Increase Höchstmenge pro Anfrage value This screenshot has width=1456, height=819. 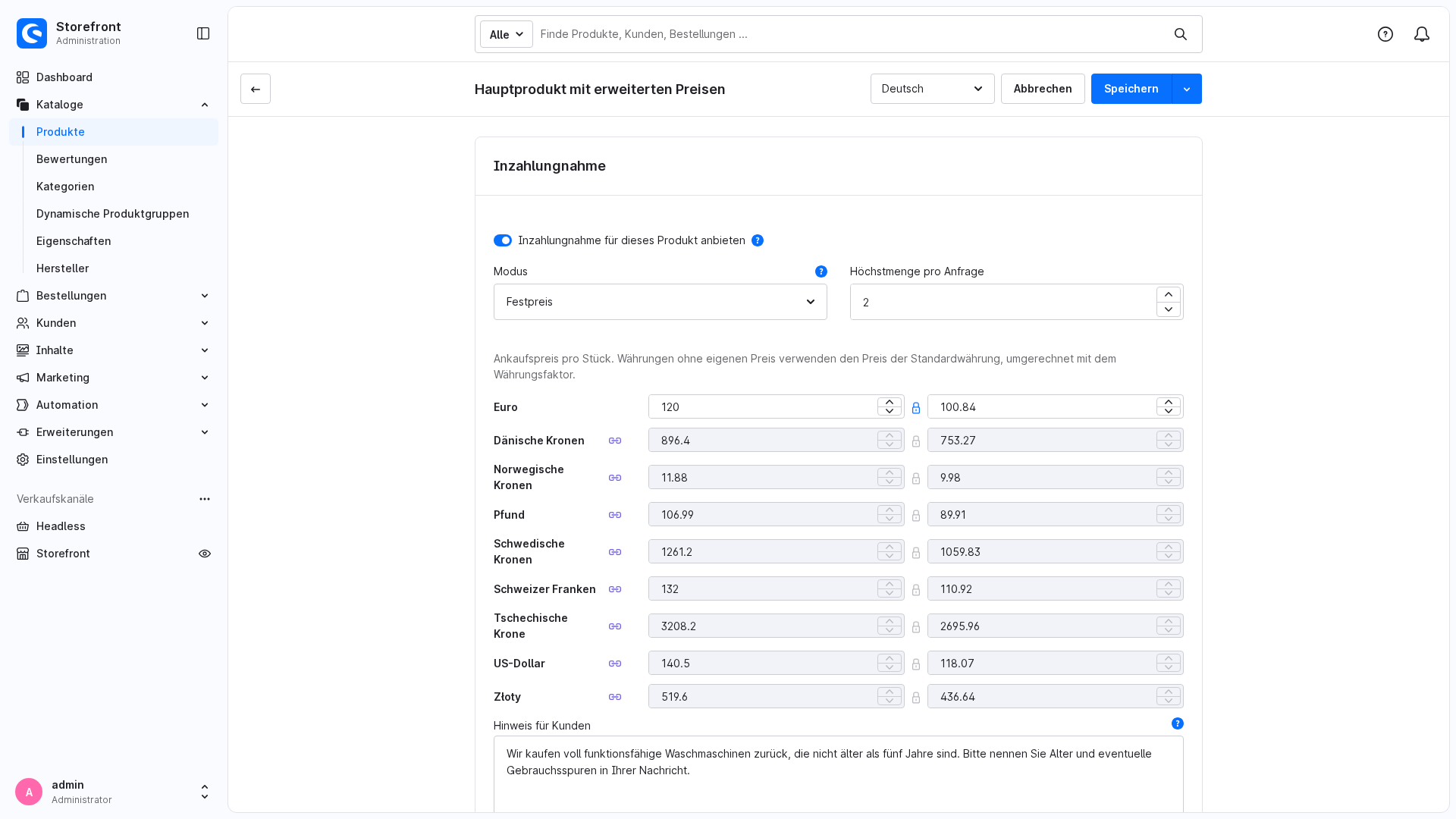pos(1168,294)
